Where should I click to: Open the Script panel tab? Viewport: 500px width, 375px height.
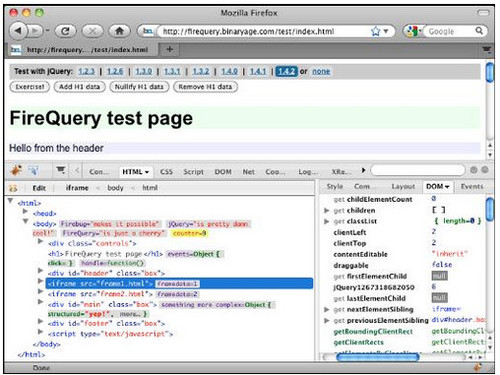click(193, 172)
